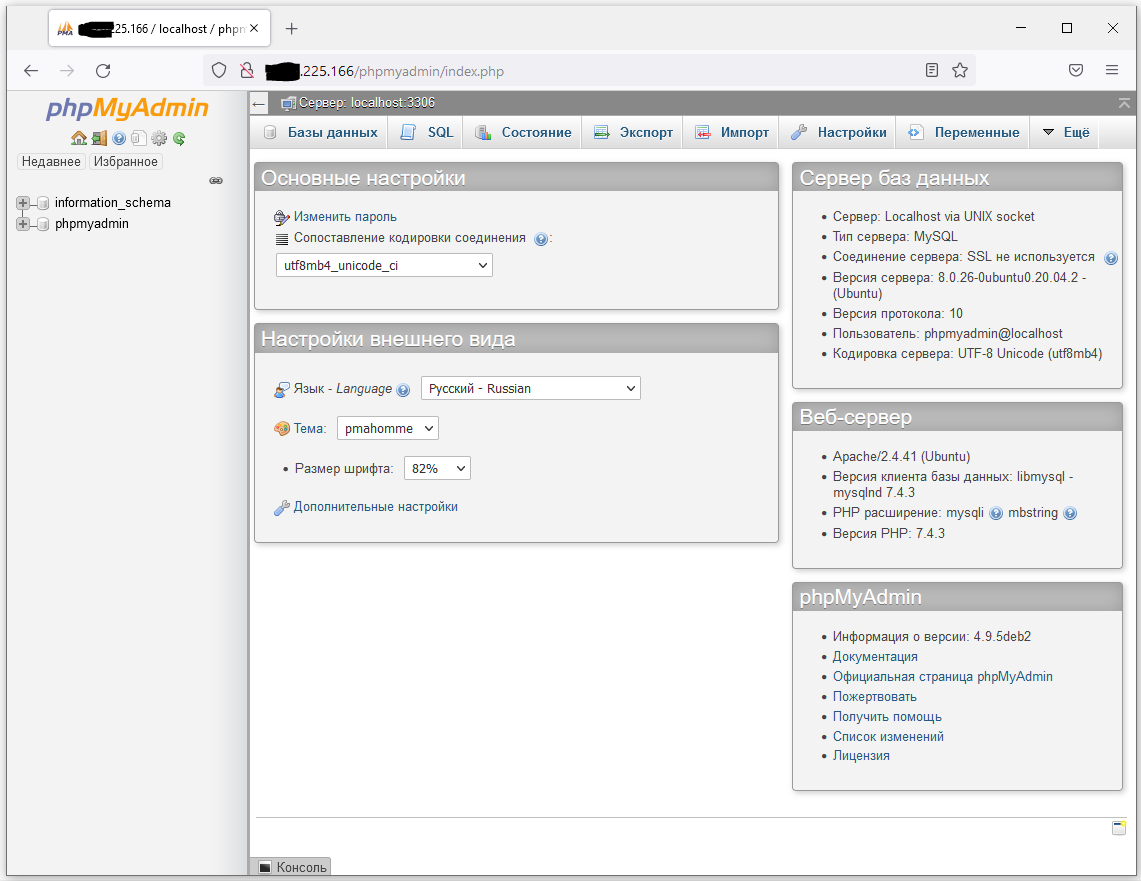The image size is (1141, 881).
Task: Expand the phpmyadmin database tree
Action: [23, 224]
